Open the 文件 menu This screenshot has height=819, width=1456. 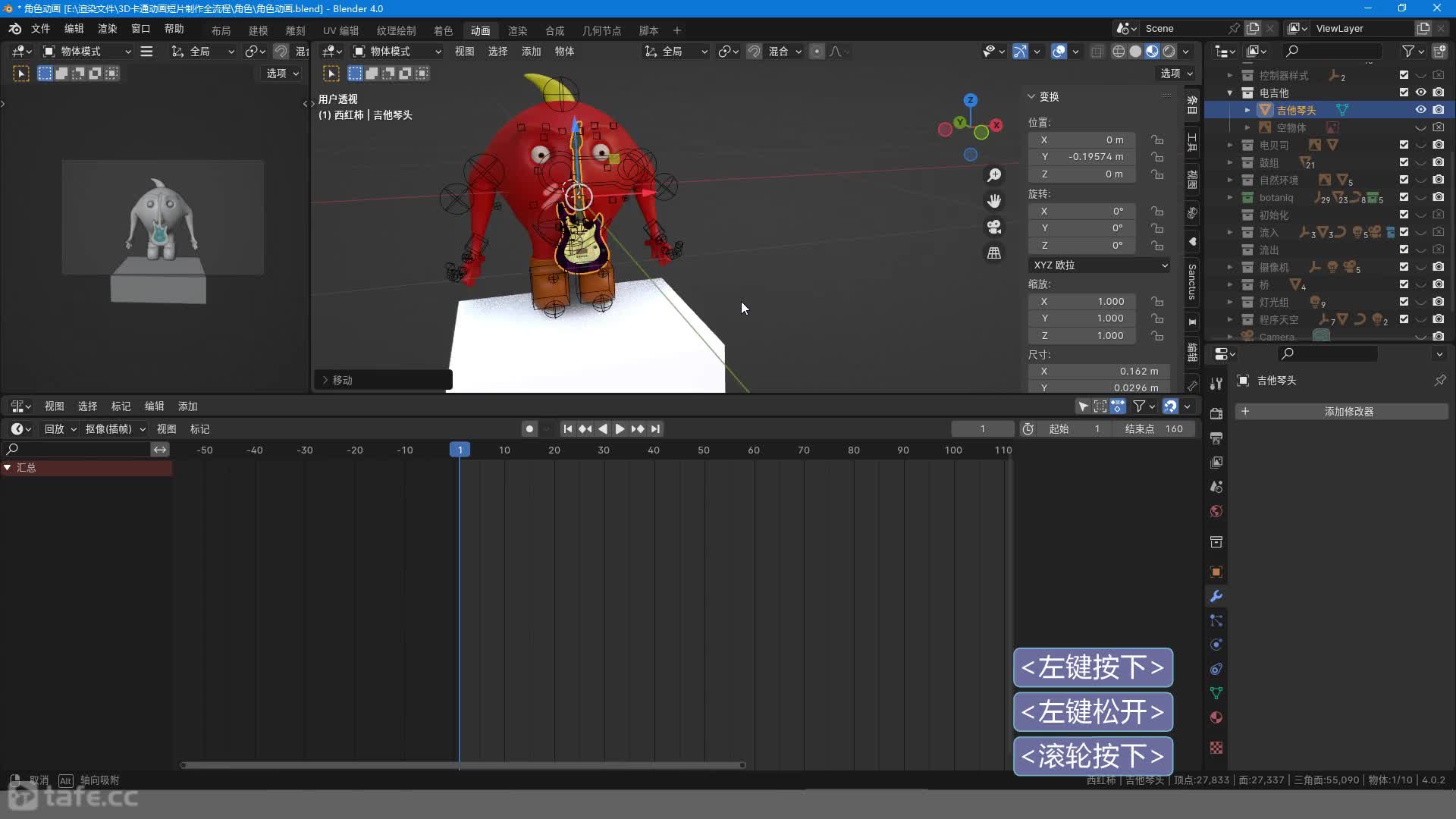click(40, 29)
